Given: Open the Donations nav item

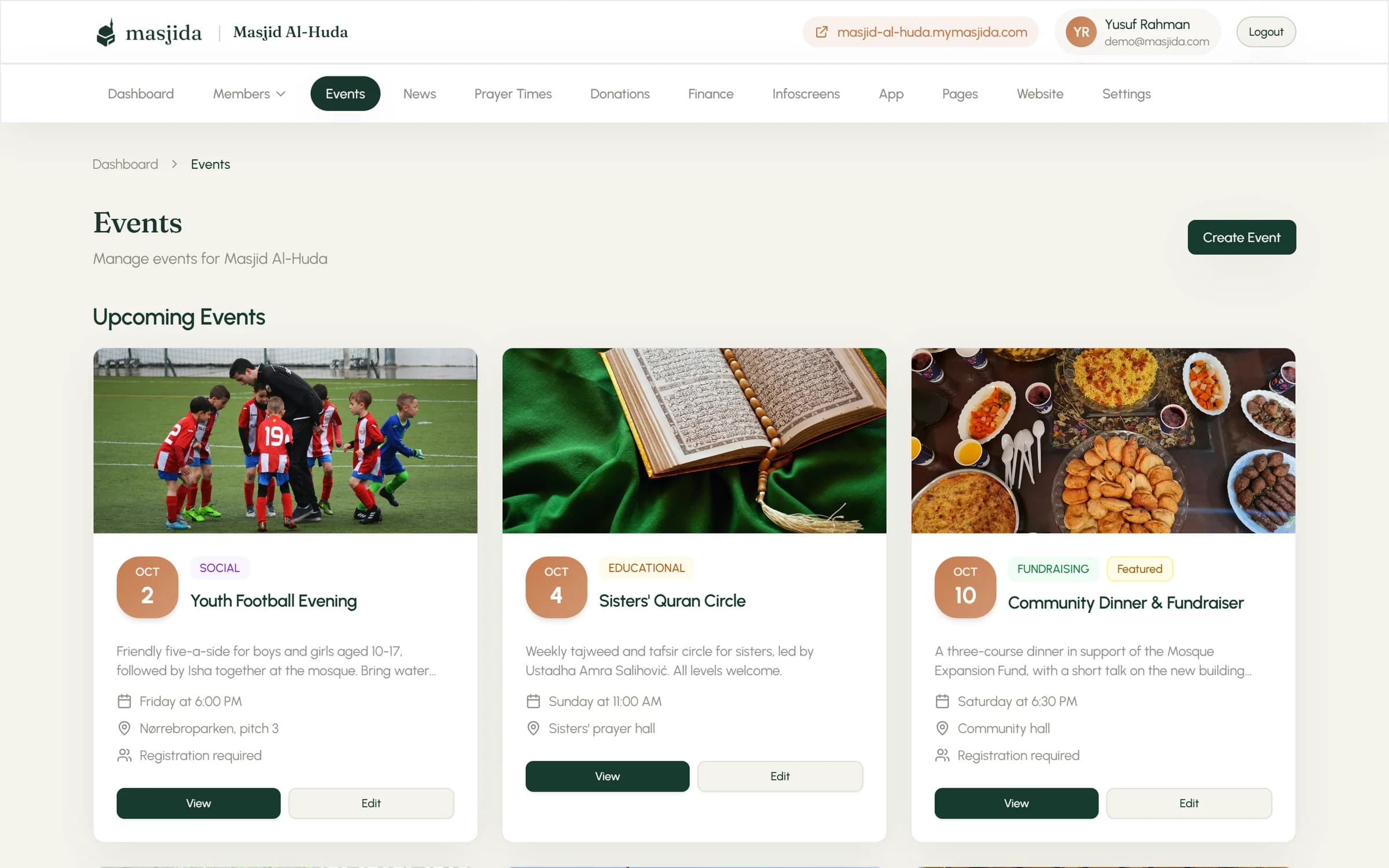Looking at the screenshot, I should point(619,94).
